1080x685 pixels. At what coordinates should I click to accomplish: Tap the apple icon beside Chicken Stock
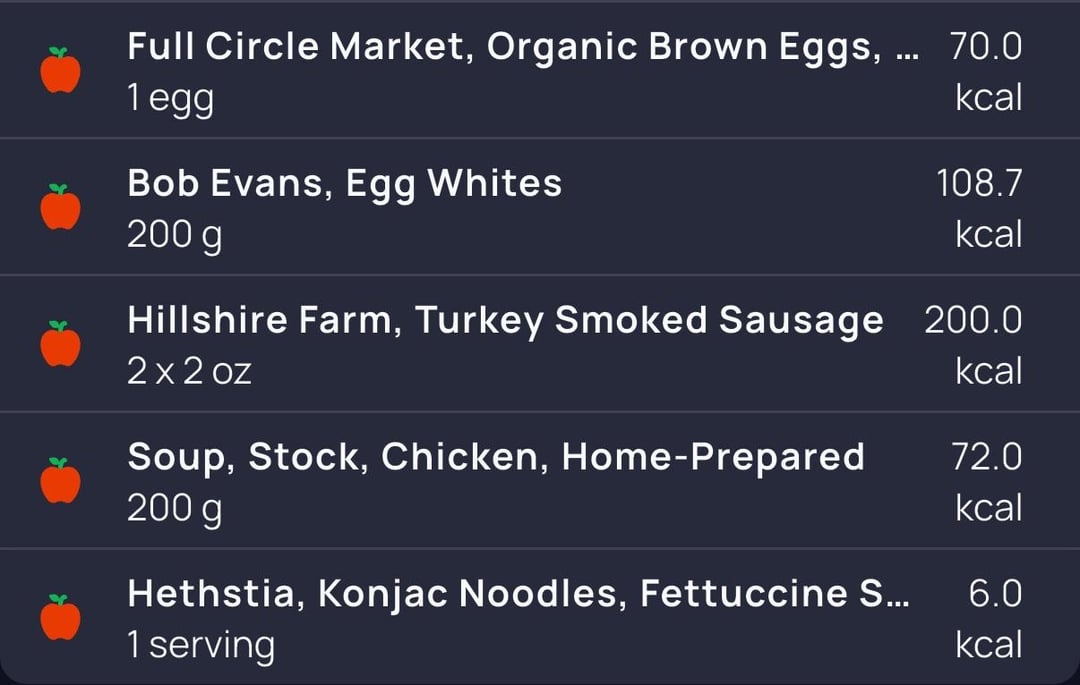coord(61,481)
